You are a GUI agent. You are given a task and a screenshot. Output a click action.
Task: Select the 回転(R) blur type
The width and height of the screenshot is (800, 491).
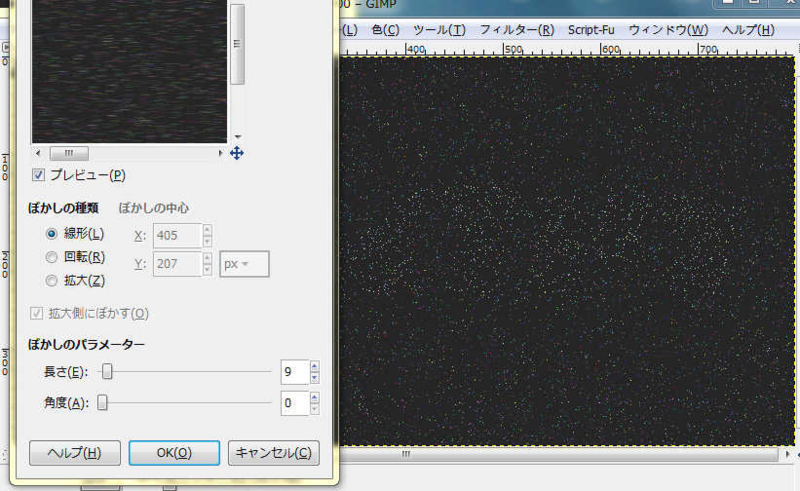coord(52,257)
